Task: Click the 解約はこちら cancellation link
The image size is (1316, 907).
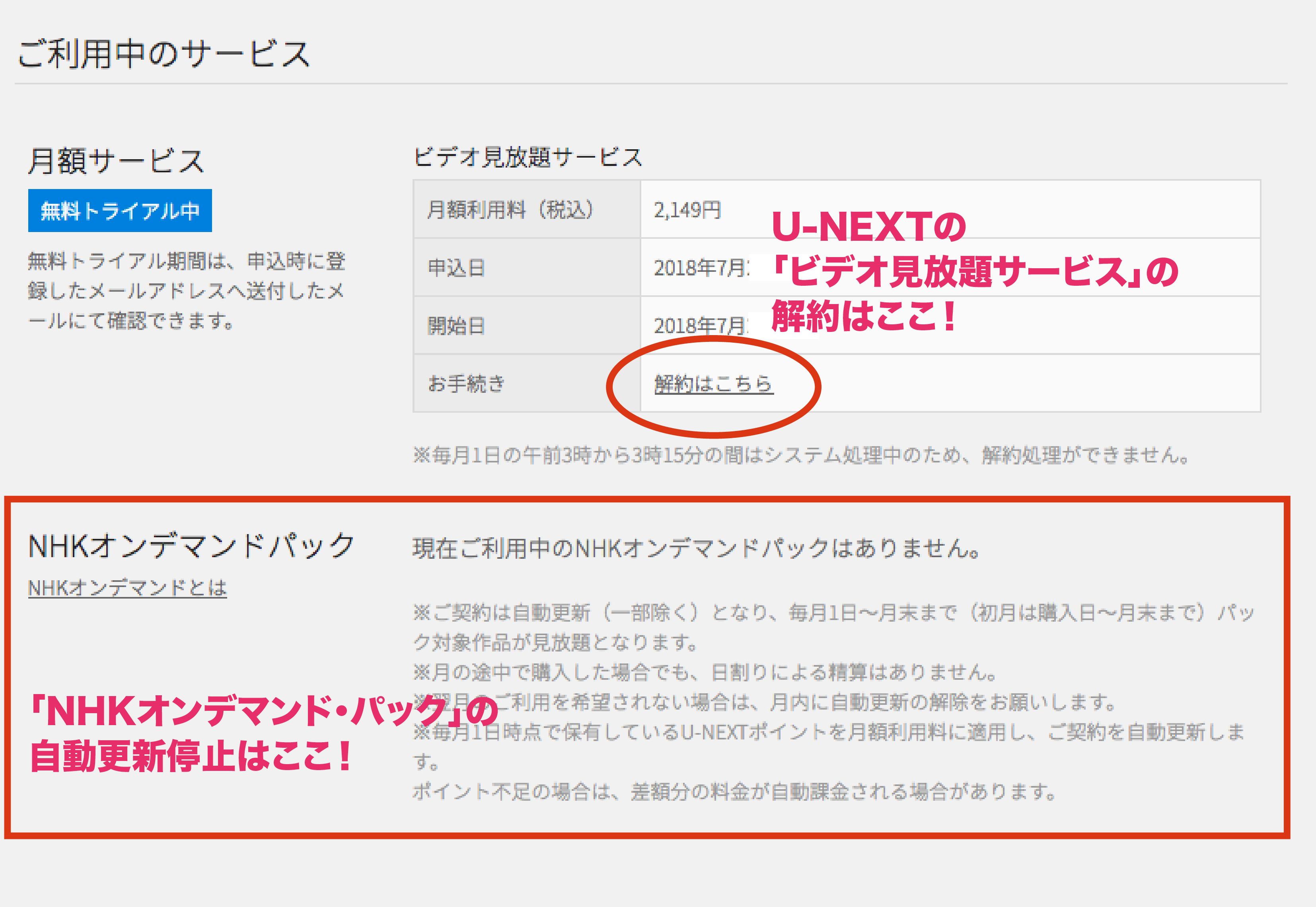Action: point(713,384)
